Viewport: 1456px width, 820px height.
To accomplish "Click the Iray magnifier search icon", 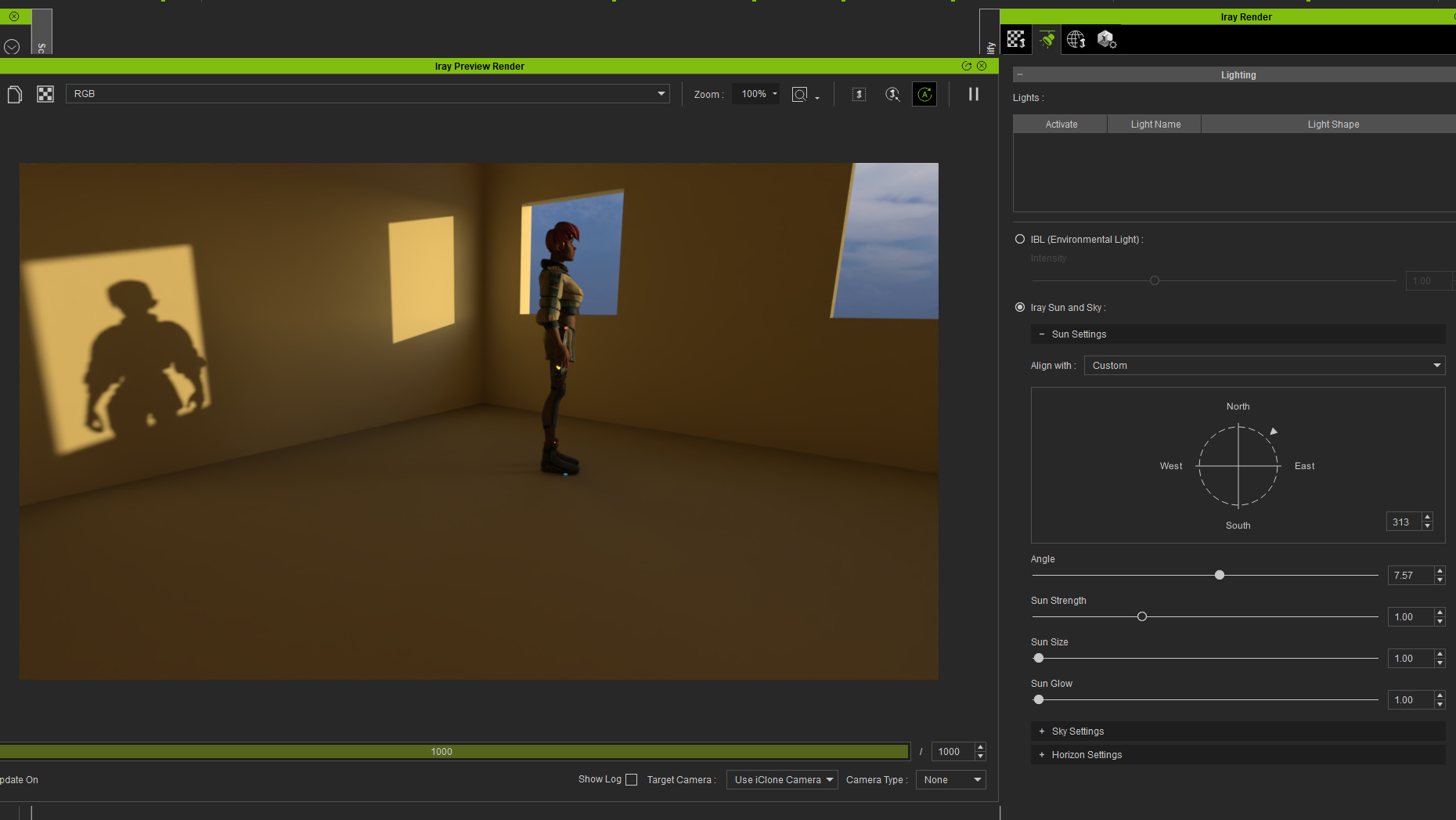I will 892,95.
